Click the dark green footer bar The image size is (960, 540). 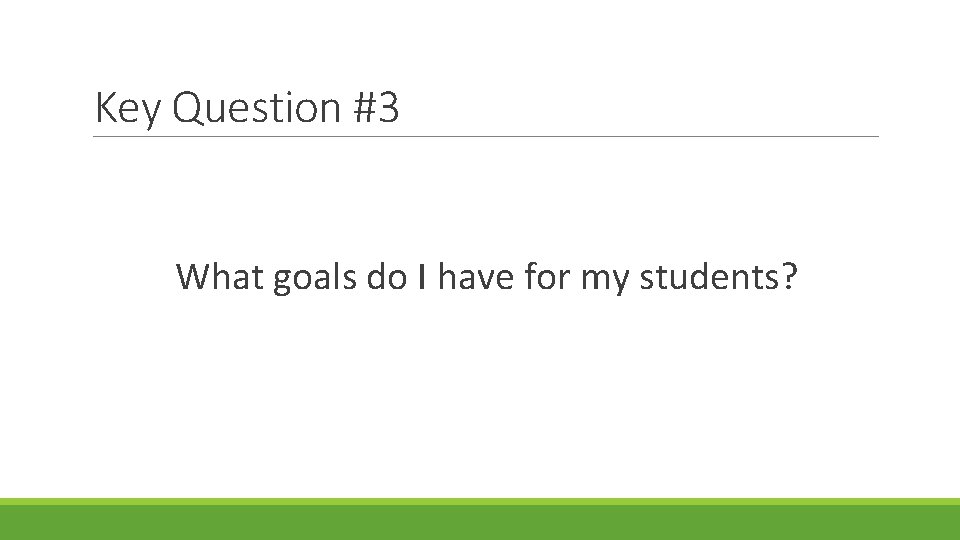point(480,523)
